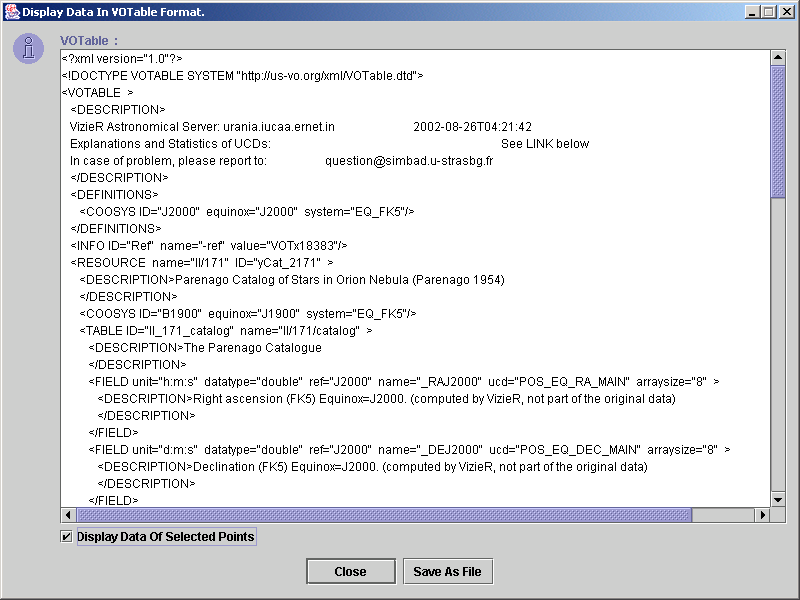800x600 pixels.
Task: Click the application icon in title bar
Action: [12, 12]
